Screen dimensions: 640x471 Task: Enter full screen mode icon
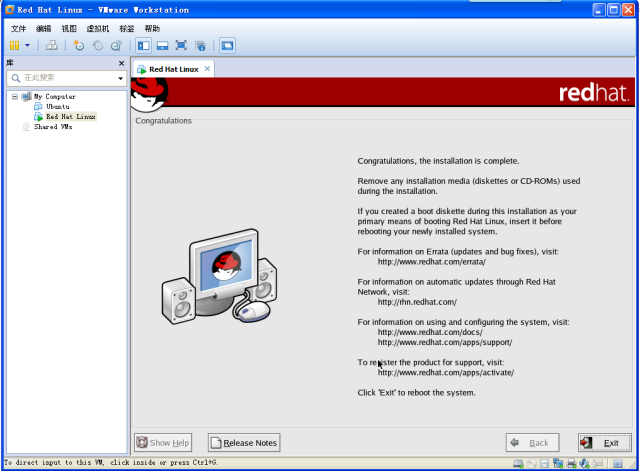click(181, 45)
